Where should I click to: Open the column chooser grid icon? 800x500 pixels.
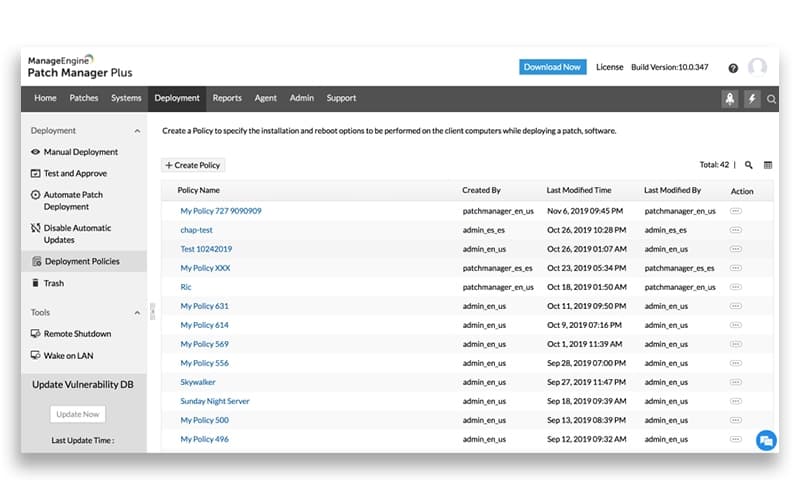pos(767,165)
